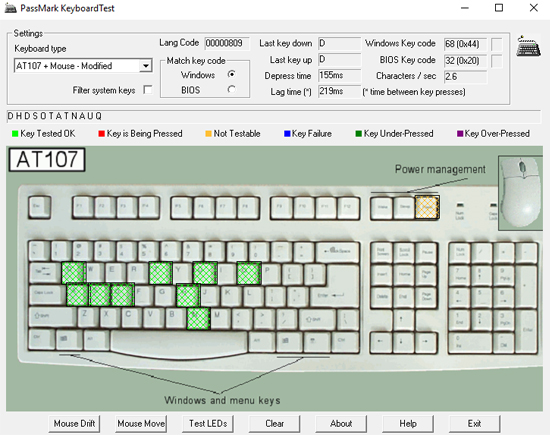
Task: Open the Keyboard type dropdown
Action: (x=145, y=66)
